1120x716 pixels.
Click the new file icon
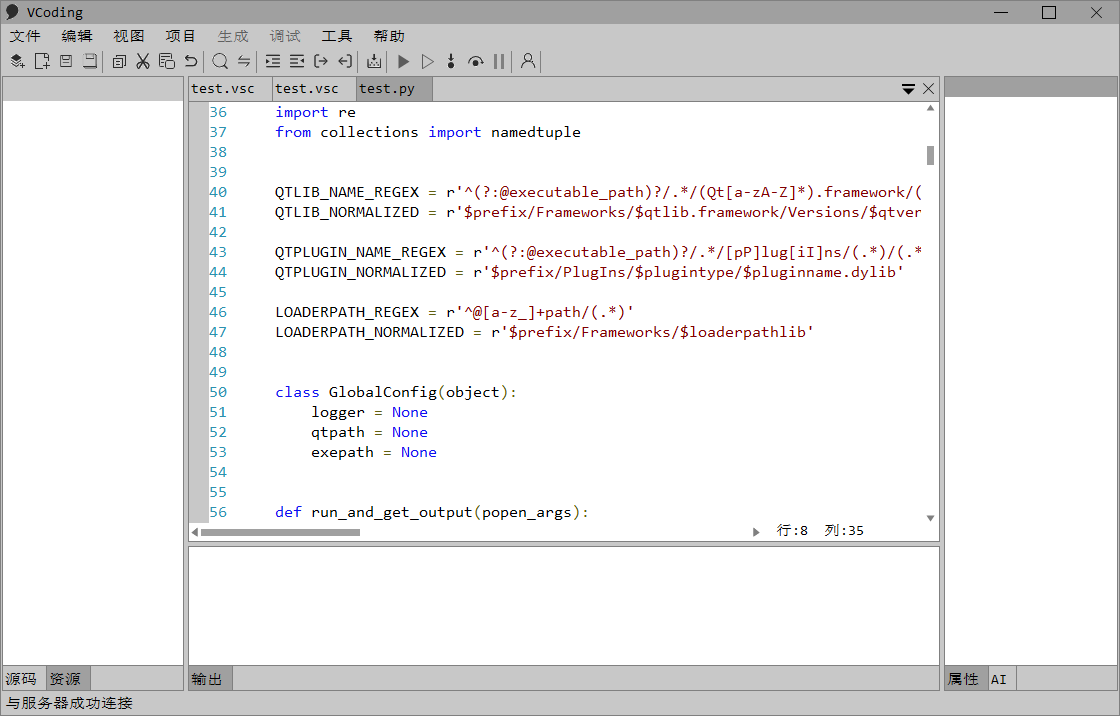coord(42,61)
